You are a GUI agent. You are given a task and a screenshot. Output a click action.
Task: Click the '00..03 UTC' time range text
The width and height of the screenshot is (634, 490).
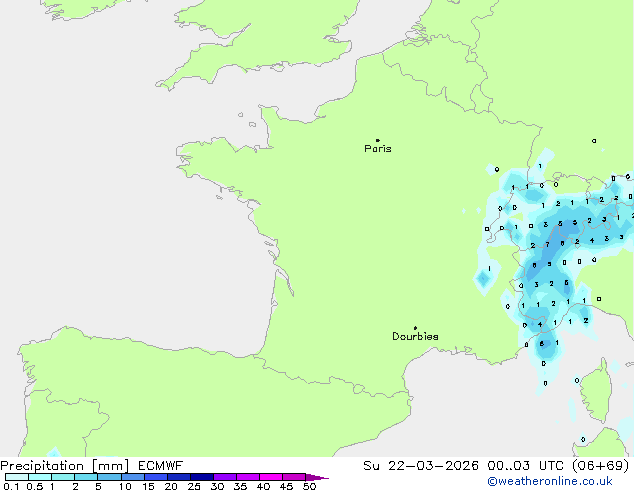tap(526, 466)
